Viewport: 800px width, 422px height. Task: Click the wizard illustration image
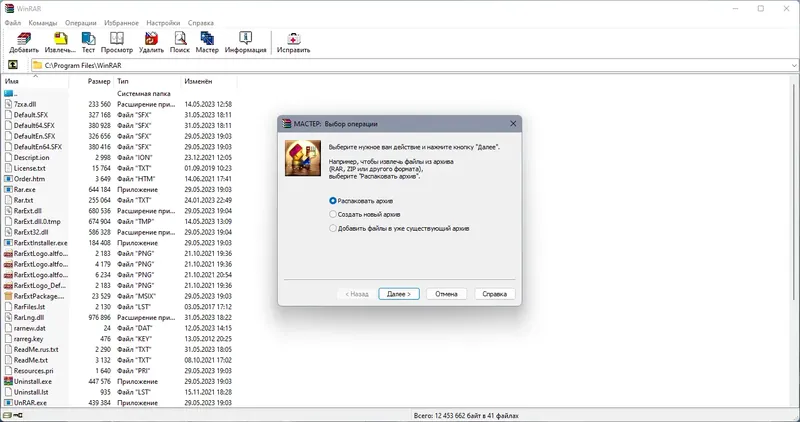(x=303, y=158)
